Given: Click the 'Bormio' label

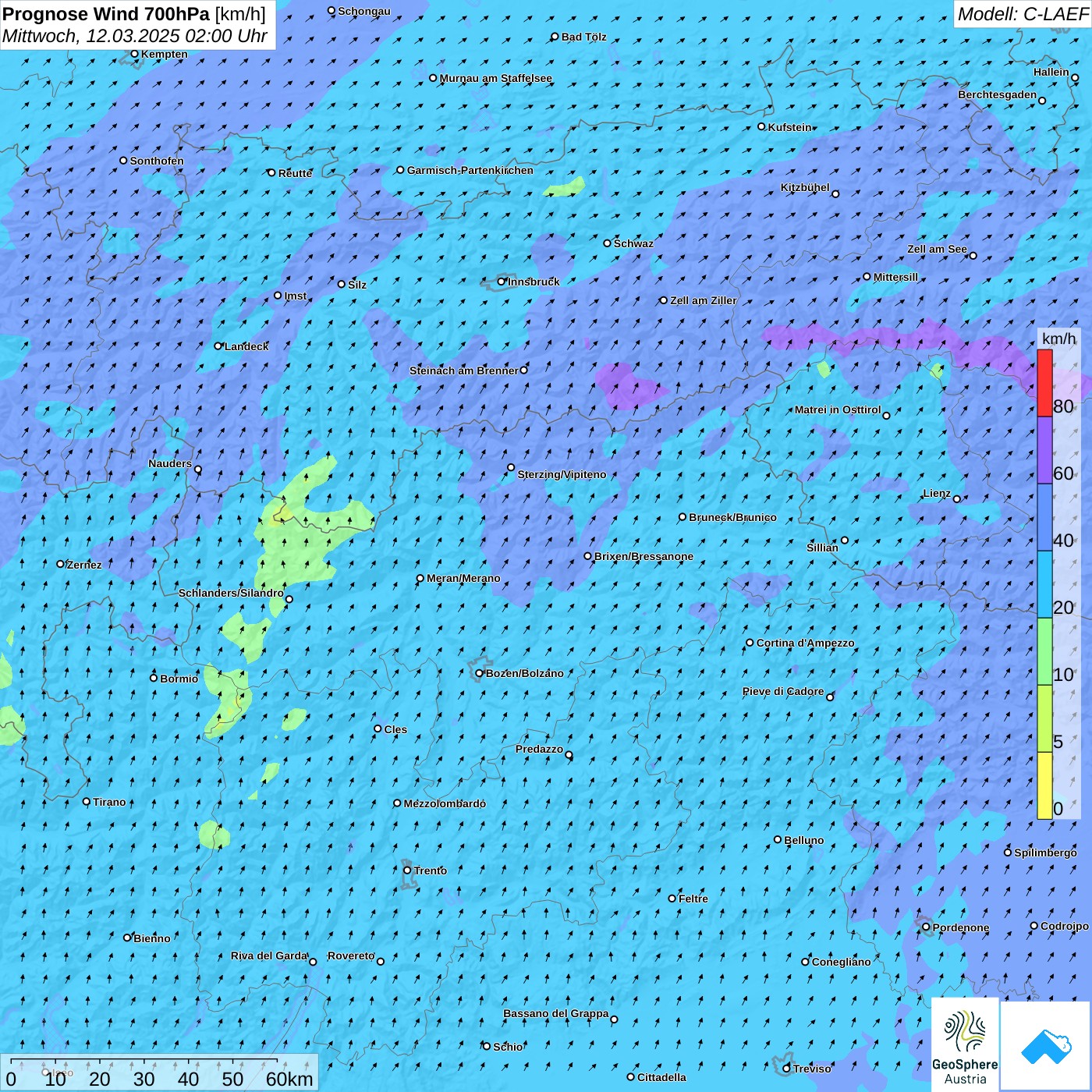Looking at the screenshot, I should [179, 679].
